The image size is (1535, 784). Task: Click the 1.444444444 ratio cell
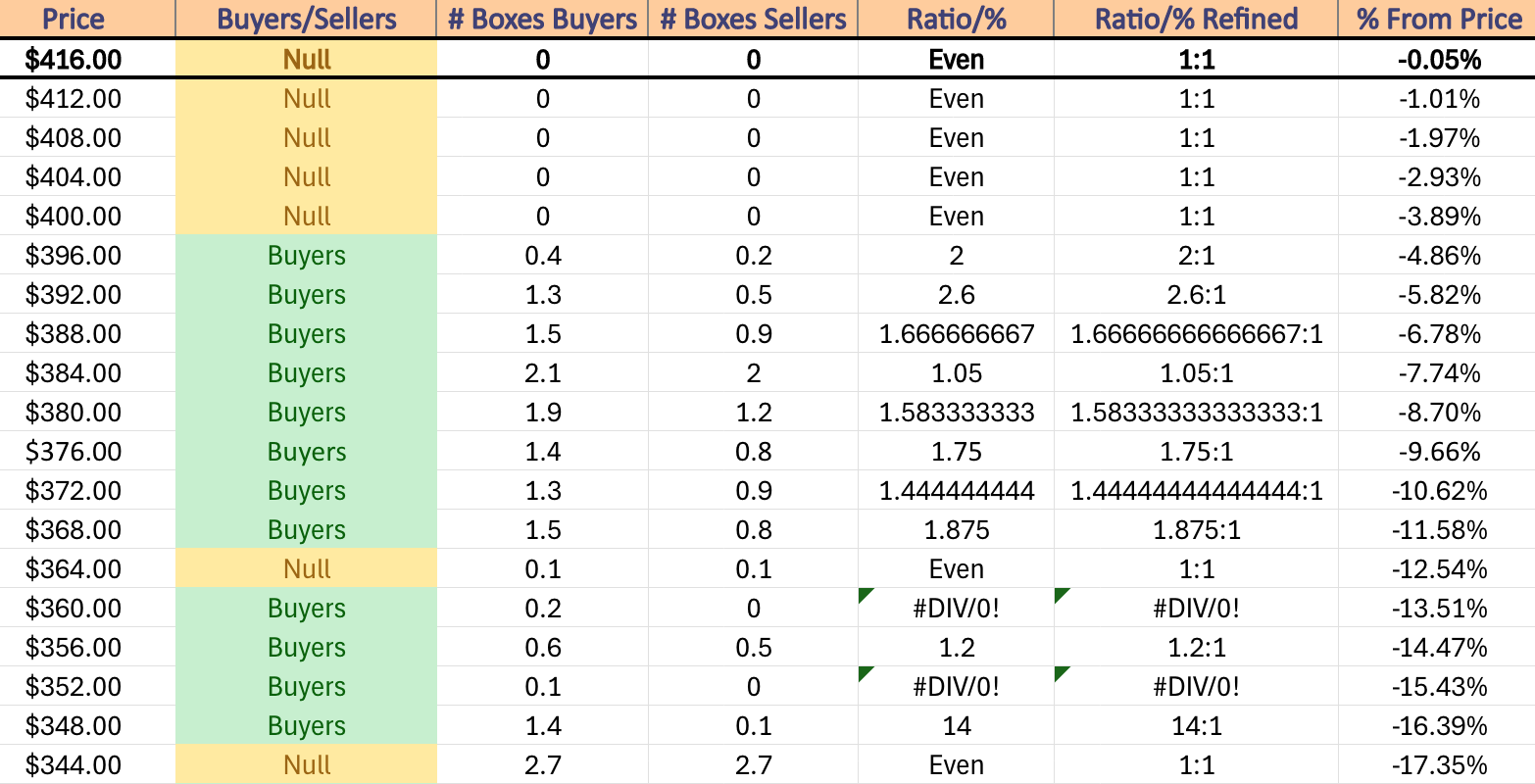pyautogui.click(x=956, y=490)
